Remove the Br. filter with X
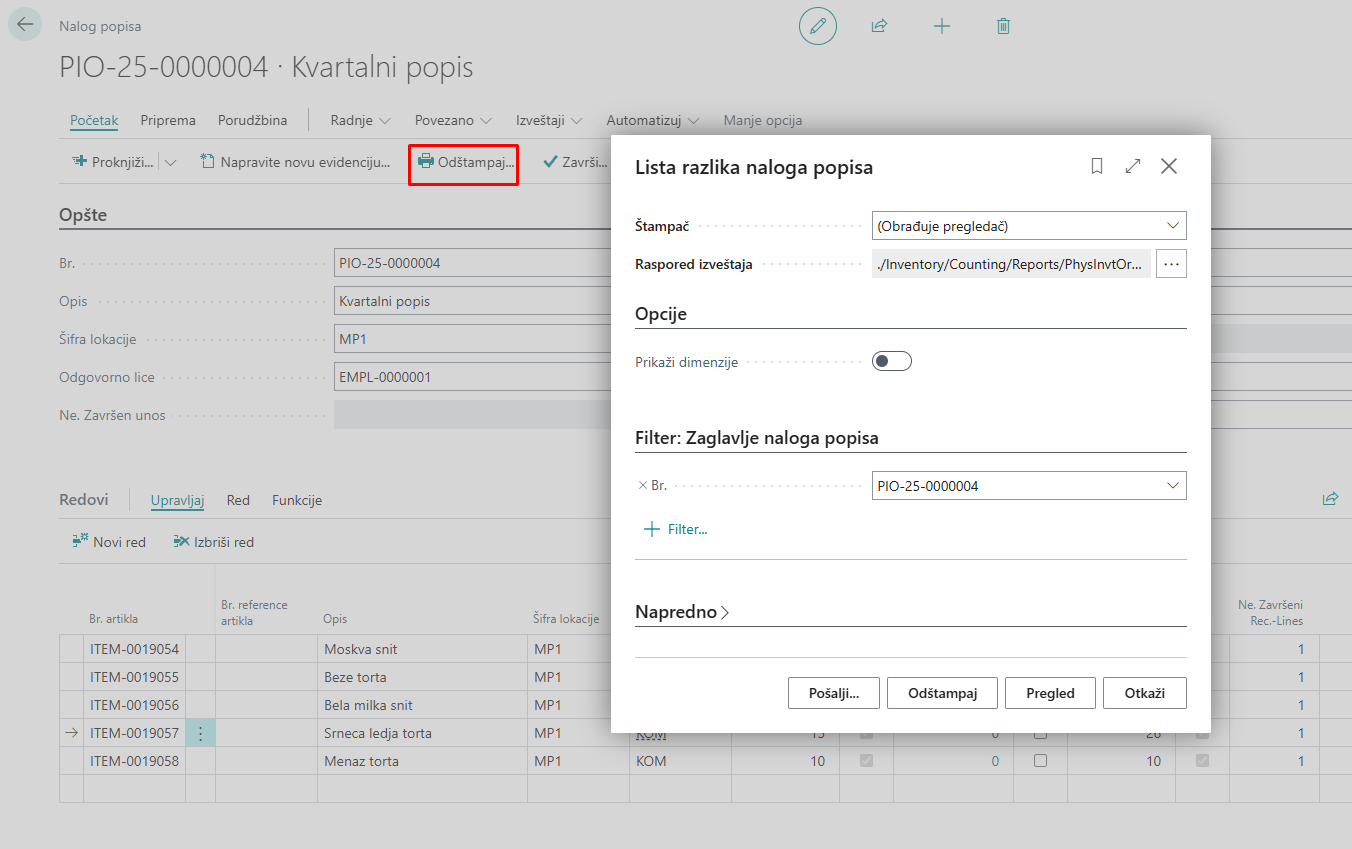The width and height of the screenshot is (1352, 849). point(642,486)
